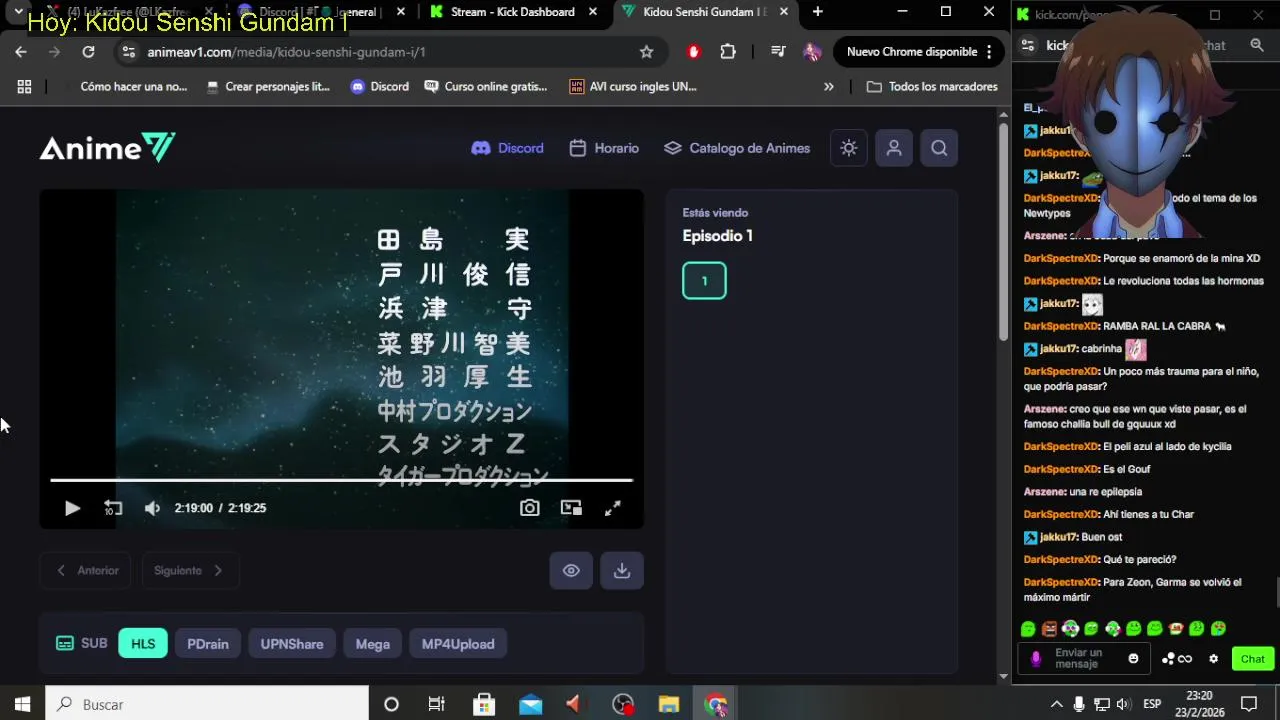
Task: Toggle the light/dark theme sun icon
Action: tap(849, 148)
